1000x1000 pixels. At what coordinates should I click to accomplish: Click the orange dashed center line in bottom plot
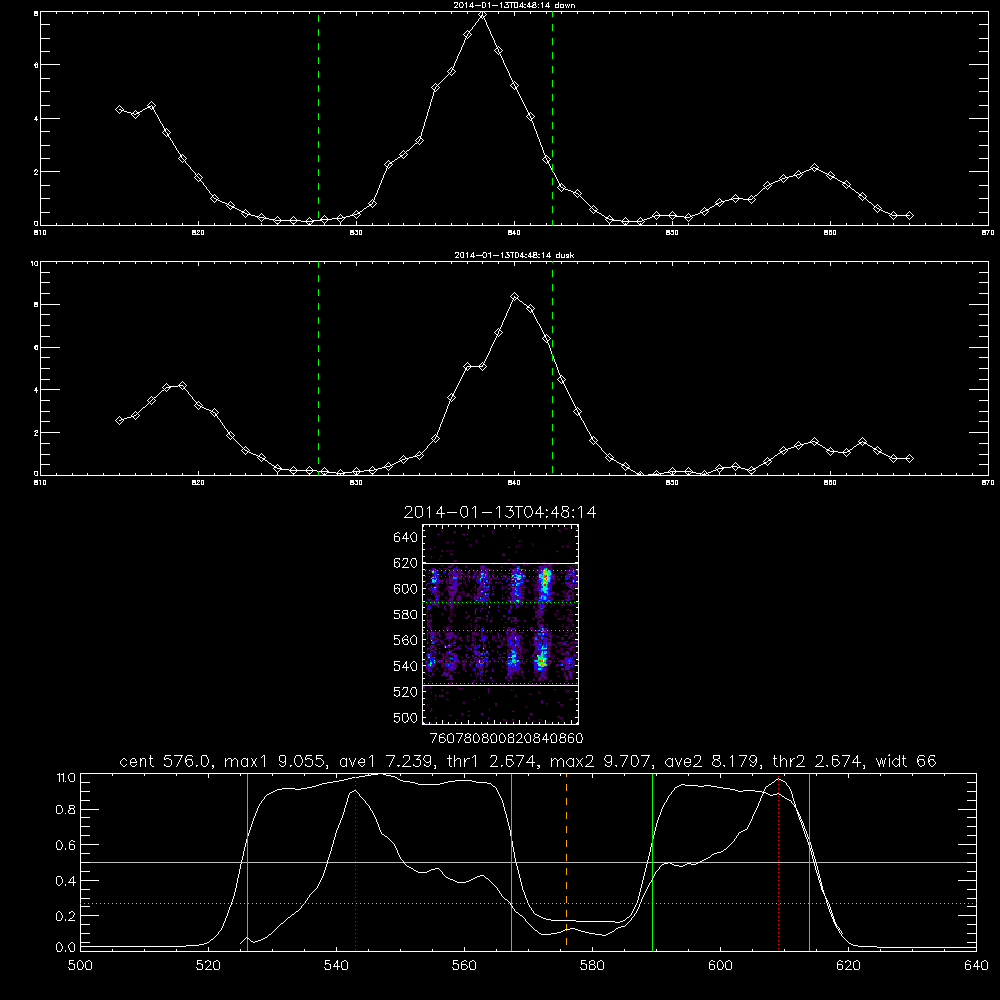coord(566,861)
